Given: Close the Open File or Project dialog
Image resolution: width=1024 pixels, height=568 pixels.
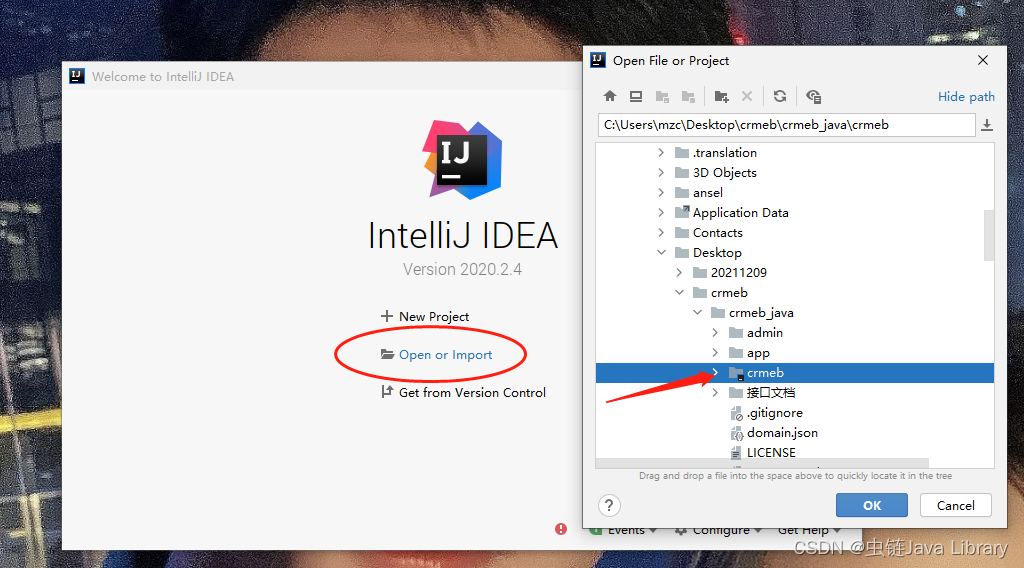Looking at the screenshot, I should pyautogui.click(x=983, y=60).
